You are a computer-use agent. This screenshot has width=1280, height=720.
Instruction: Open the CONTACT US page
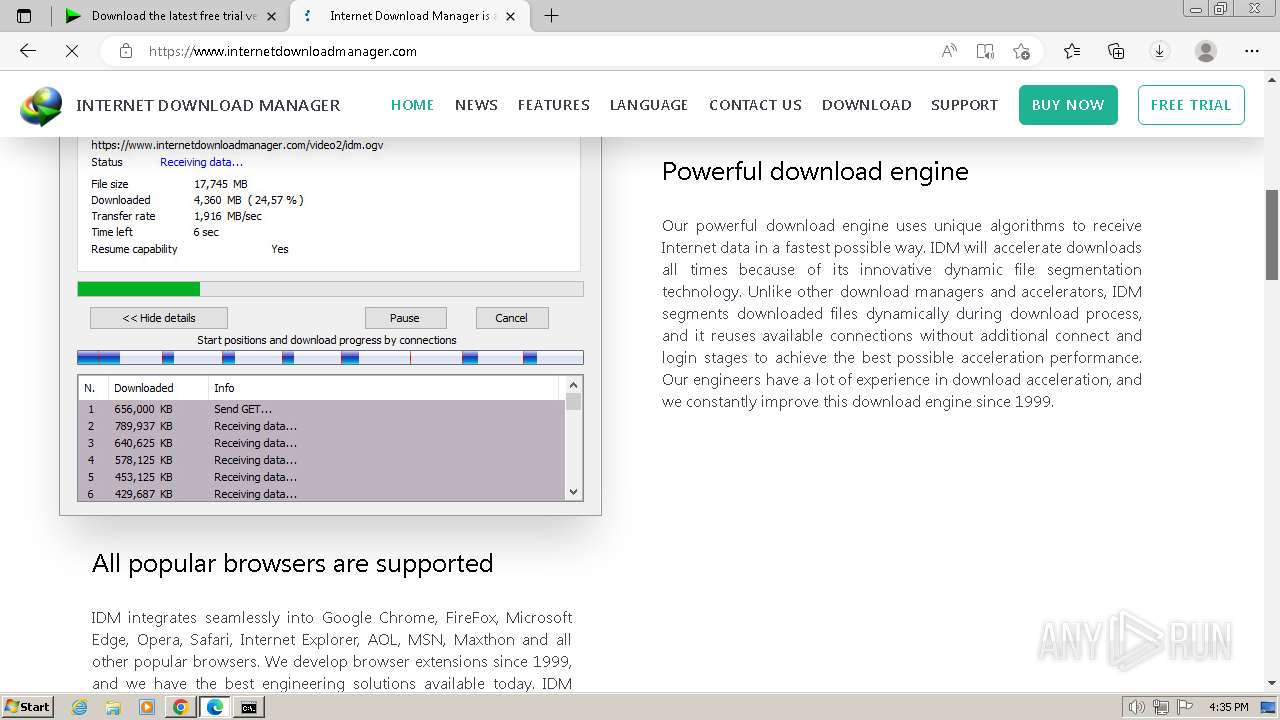pos(755,105)
